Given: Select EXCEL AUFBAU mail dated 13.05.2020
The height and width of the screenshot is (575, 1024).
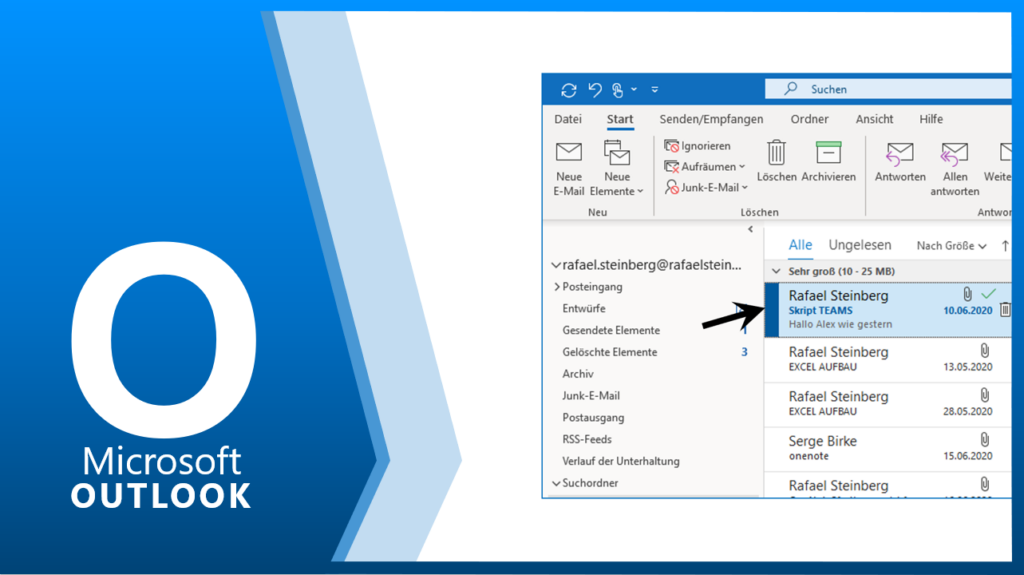Looking at the screenshot, I should [888, 359].
